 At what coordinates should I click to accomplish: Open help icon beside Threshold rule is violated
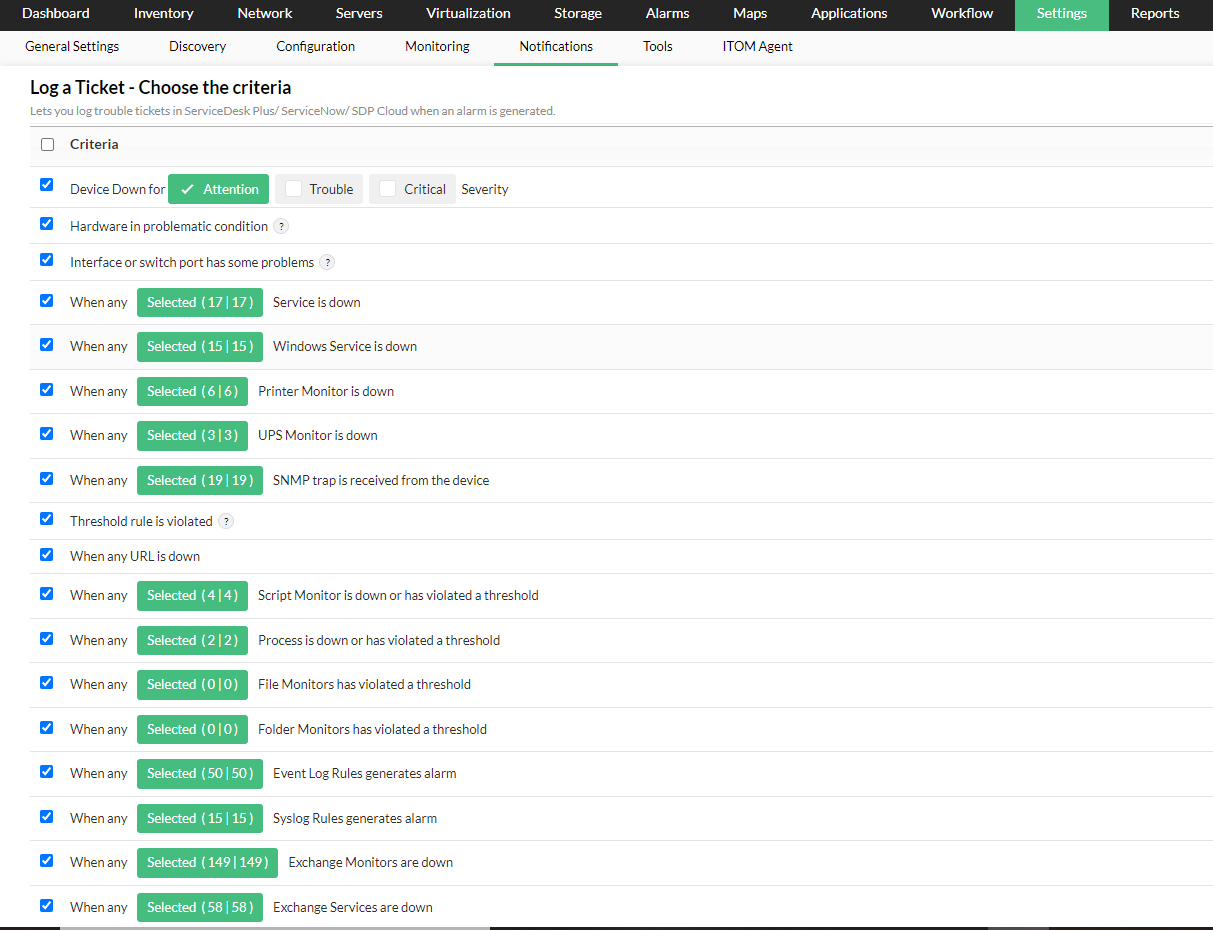click(226, 521)
